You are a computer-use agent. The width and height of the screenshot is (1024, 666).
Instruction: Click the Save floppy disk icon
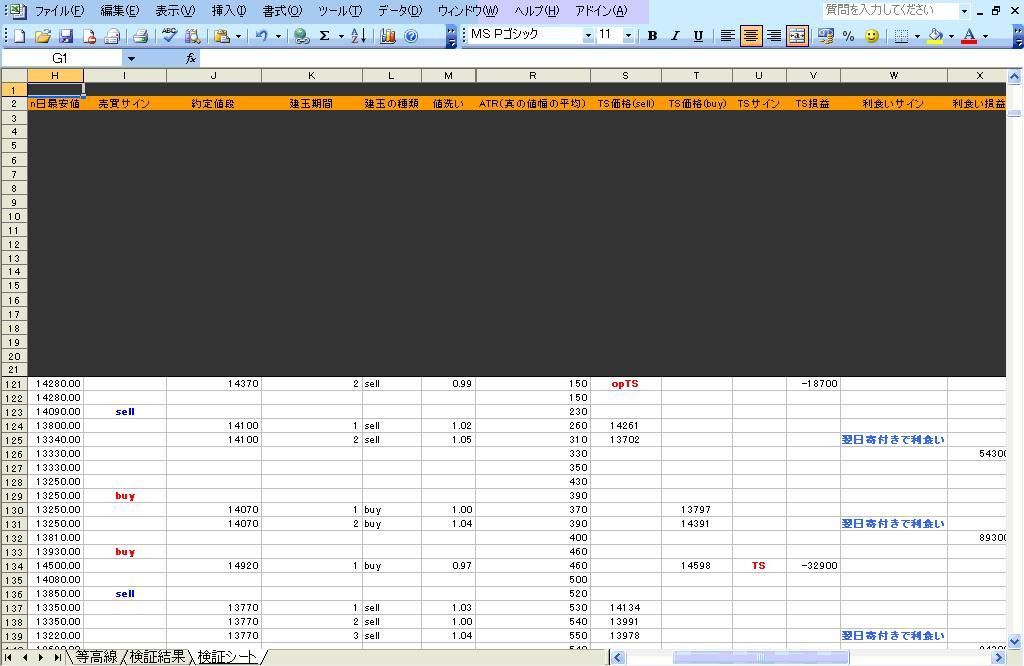(x=66, y=36)
